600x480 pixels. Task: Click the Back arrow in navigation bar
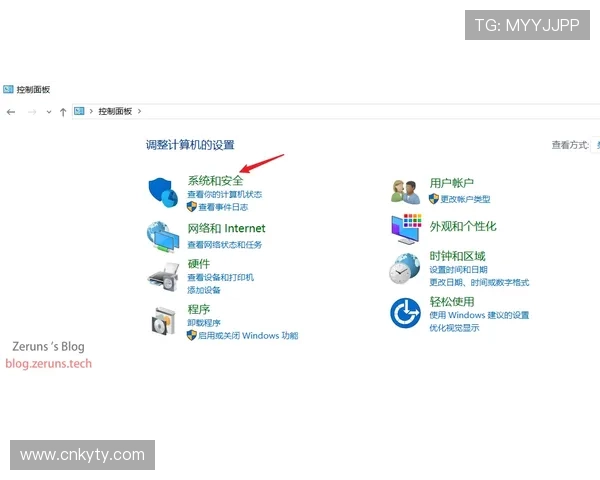(x=11, y=112)
